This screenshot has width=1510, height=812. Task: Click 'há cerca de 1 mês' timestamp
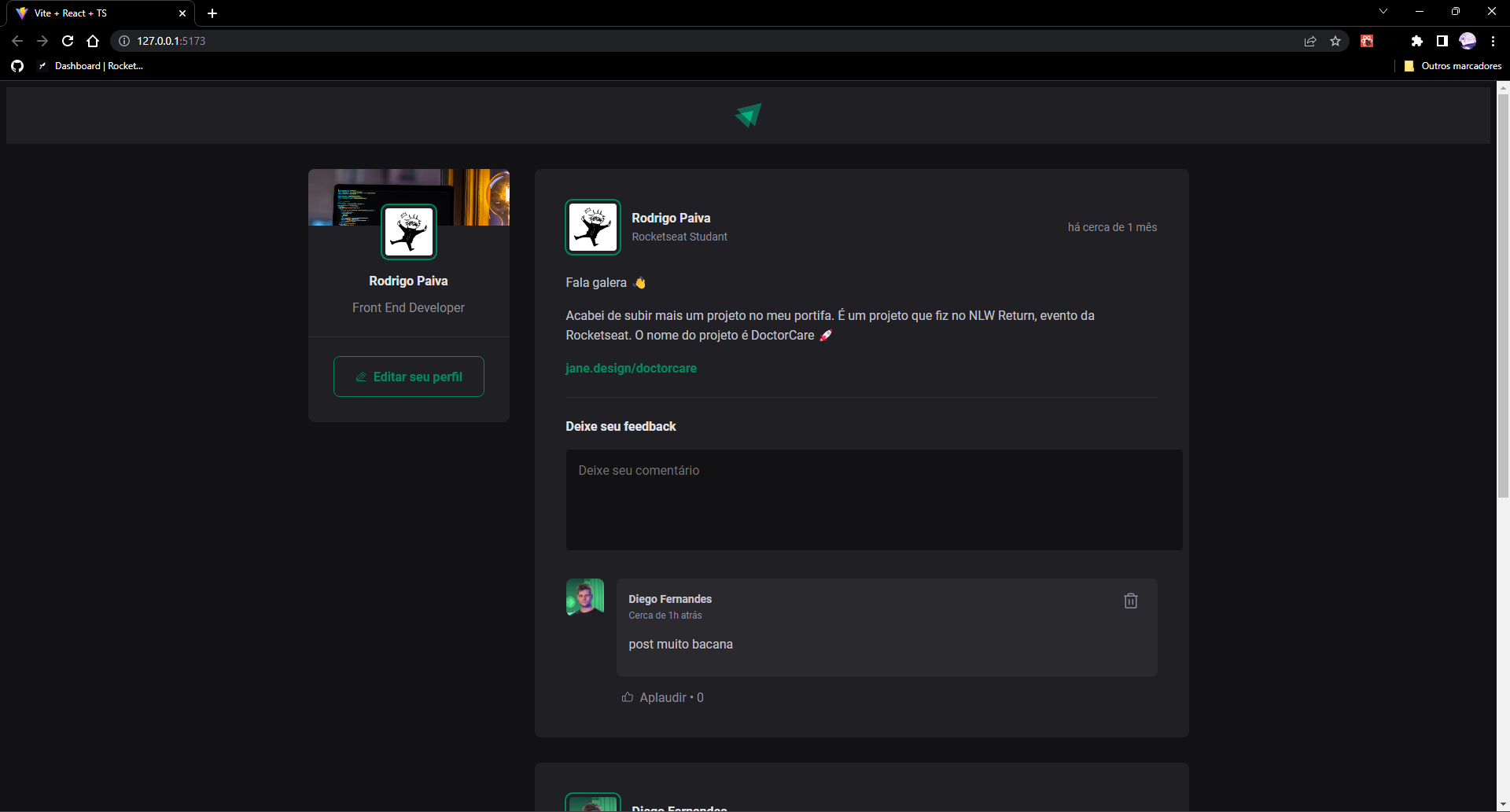point(1112,227)
